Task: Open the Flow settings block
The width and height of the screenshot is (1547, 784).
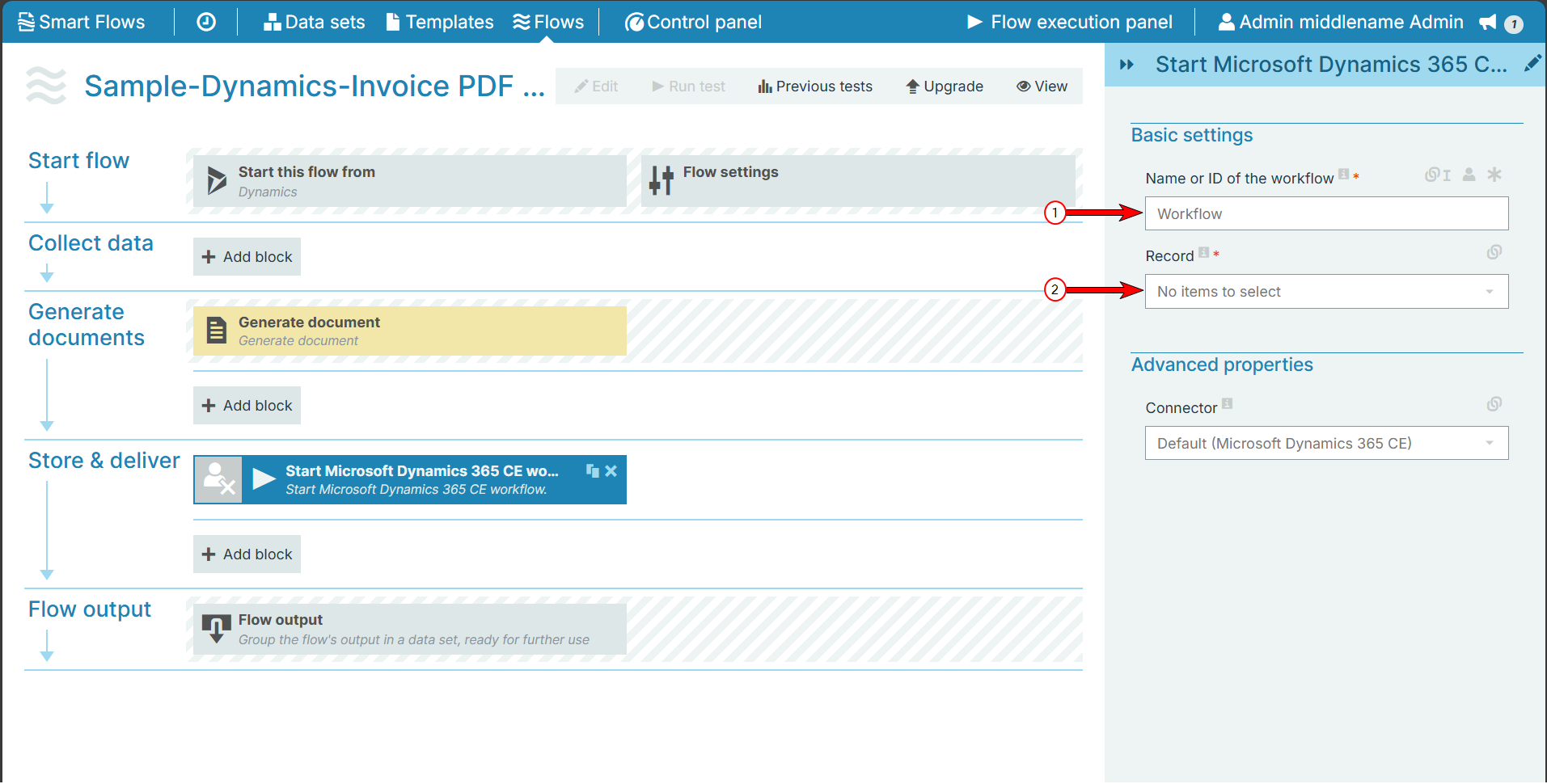Action: click(858, 181)
